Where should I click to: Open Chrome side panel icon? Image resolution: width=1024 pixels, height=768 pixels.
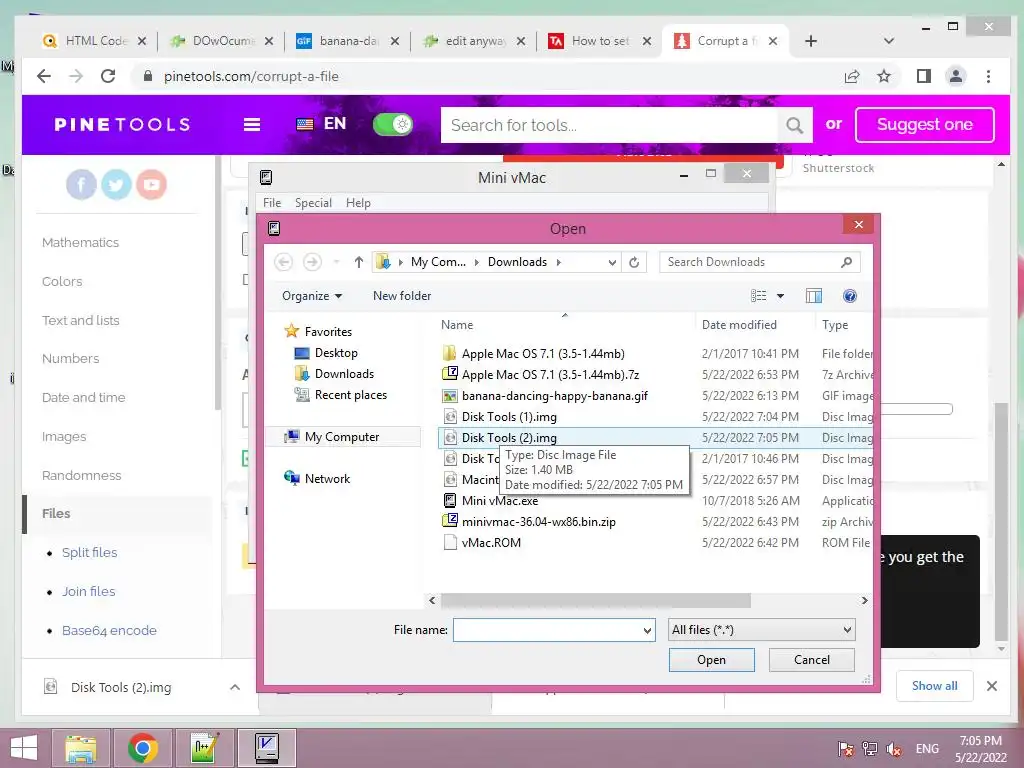(x=923, y=76)
